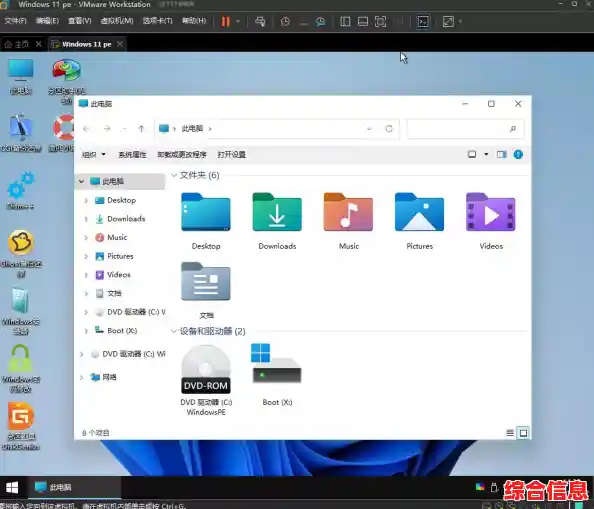Image resolution: width=594 pixels, height=509 pixels.
Task: Pause the virtual machine in VMware toolbar
Action: [226, 22]
